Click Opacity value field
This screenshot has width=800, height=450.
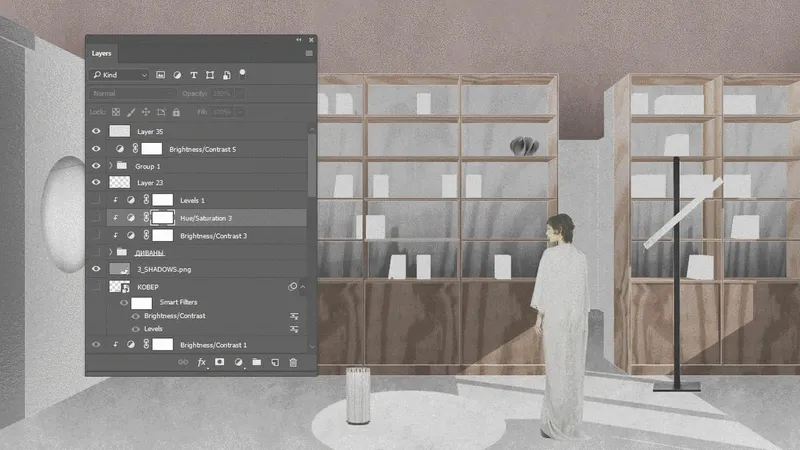[x=222, y=93]
